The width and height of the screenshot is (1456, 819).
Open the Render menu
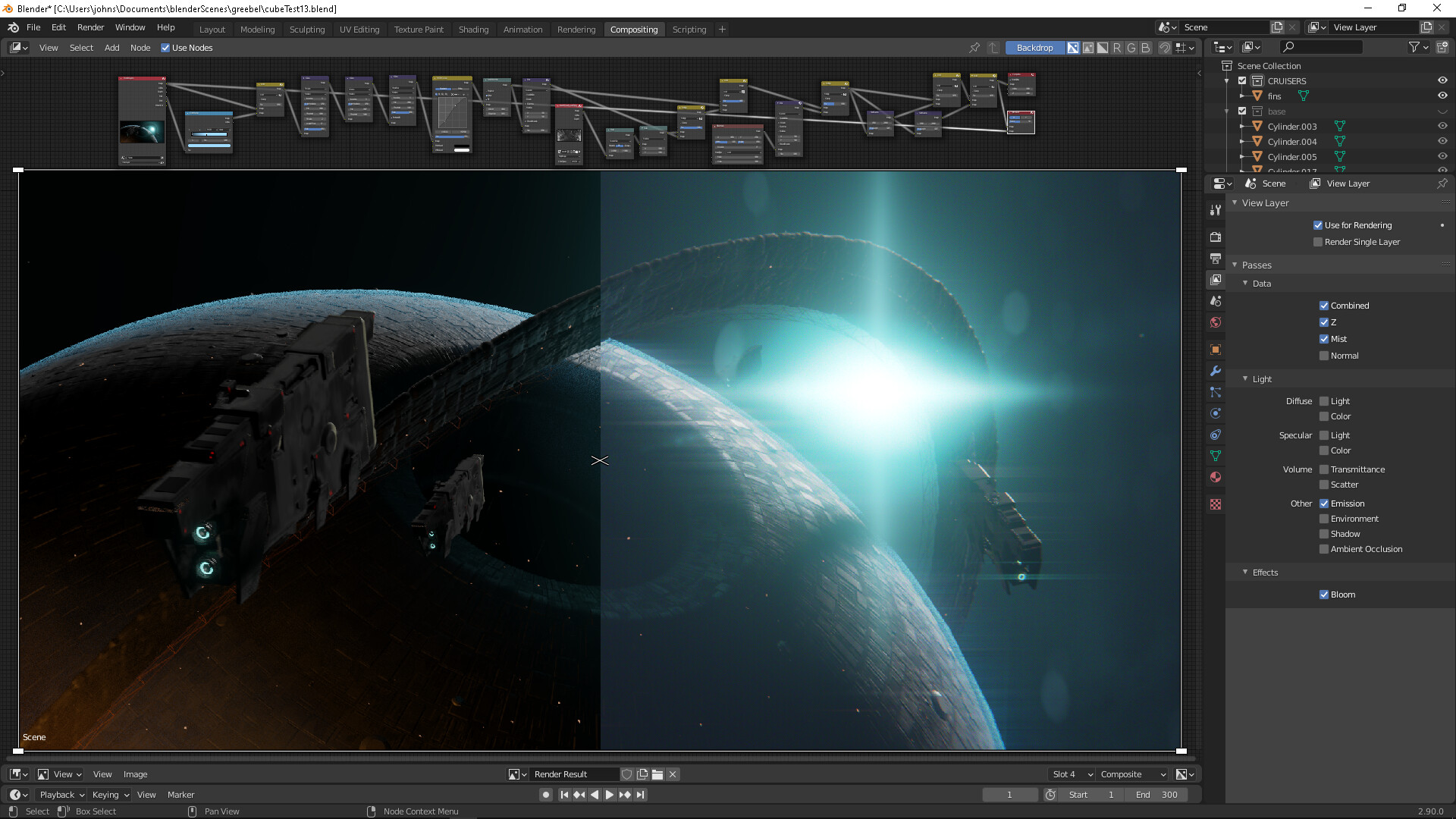[90, 27]
